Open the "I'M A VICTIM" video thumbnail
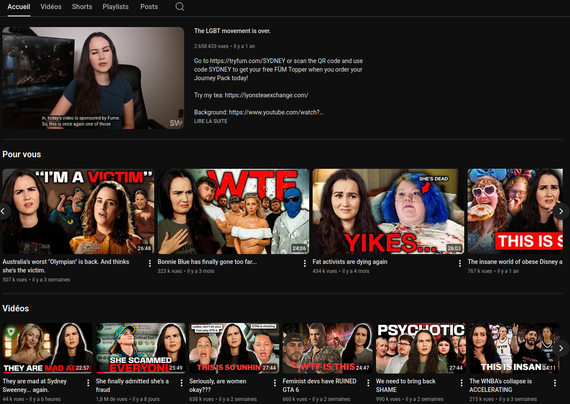570x404 pixels. coord(78,211)
